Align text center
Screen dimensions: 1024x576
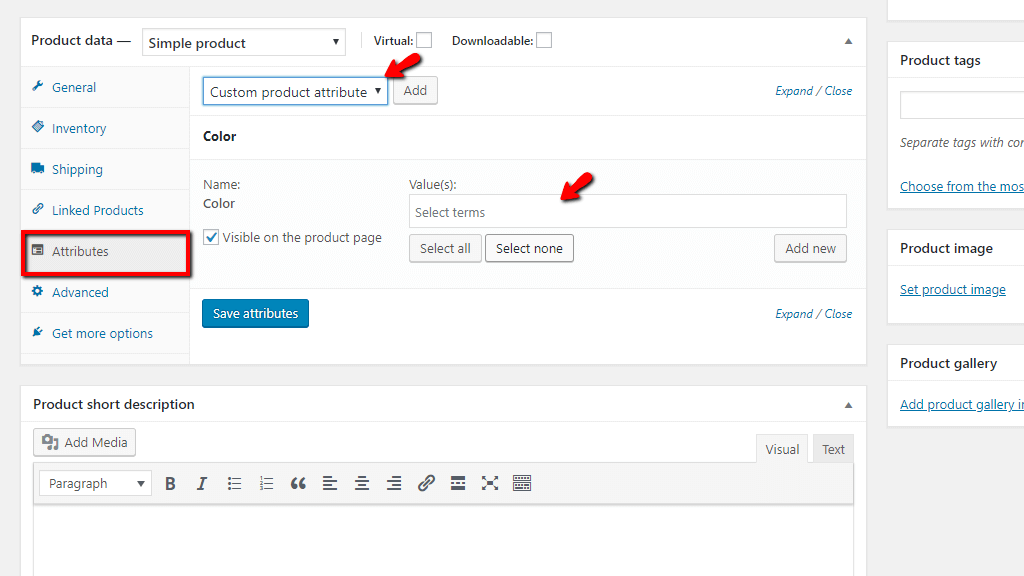pos(362,483)
